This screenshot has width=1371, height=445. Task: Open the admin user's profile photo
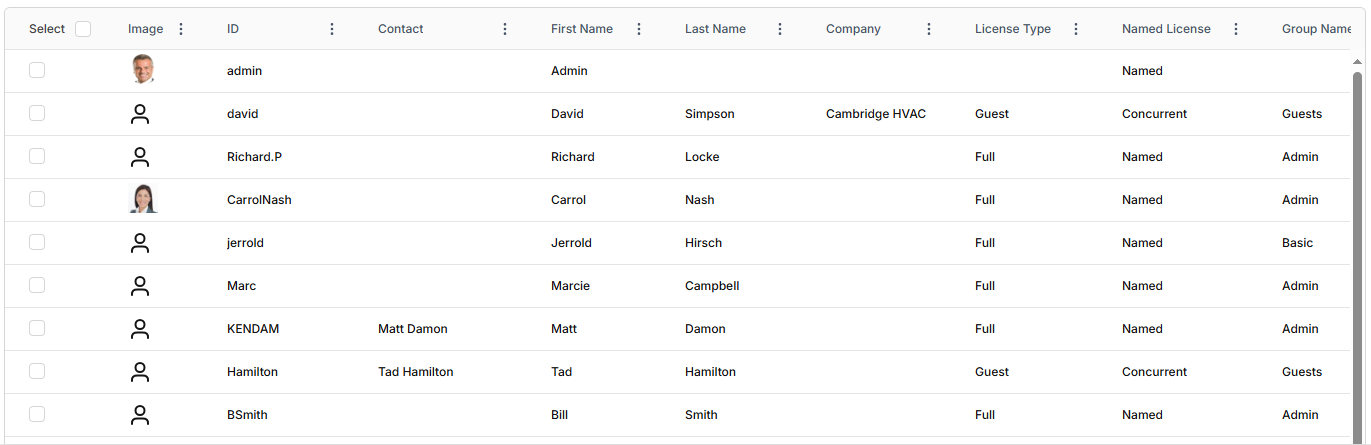[143, 70]
